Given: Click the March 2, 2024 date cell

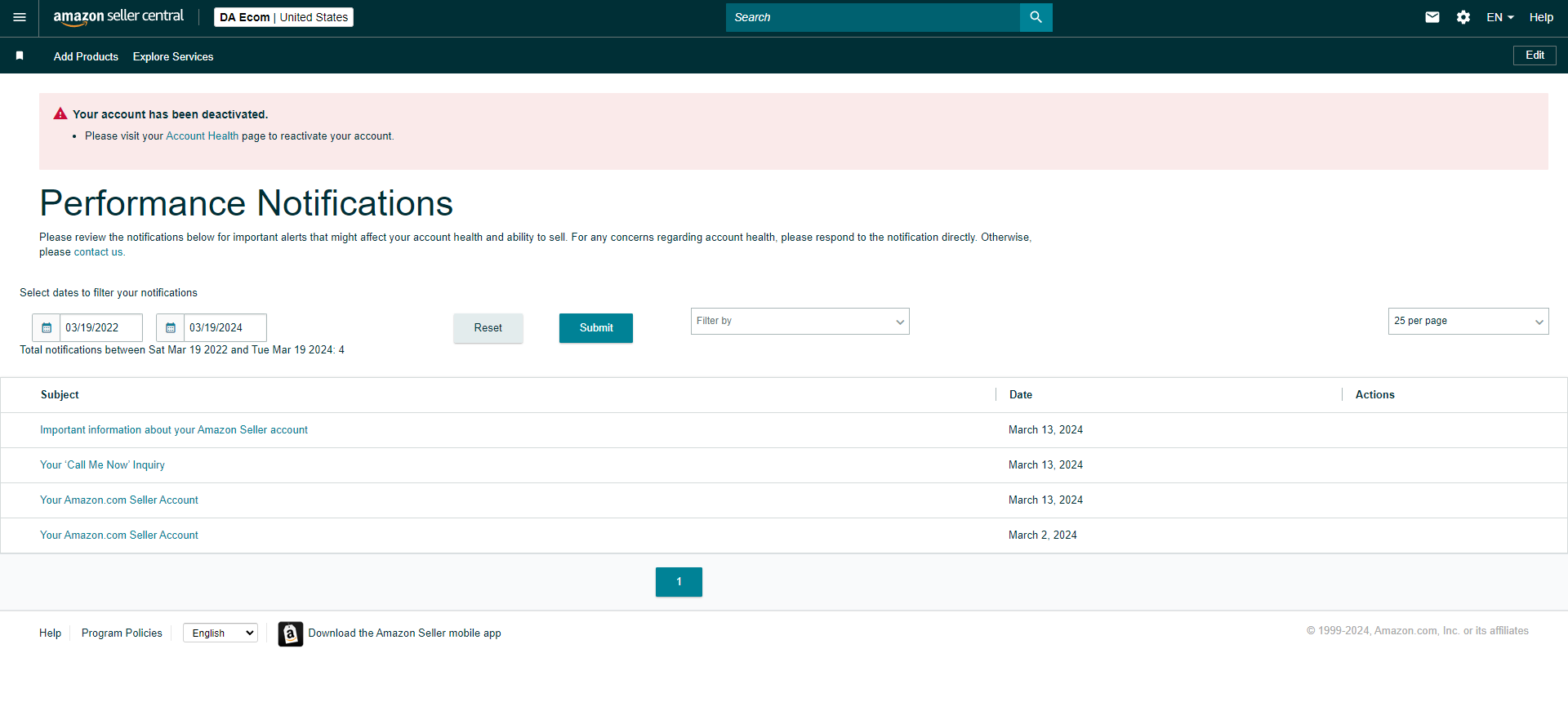Looking at the screenshot, I should pyautogui.click(x=1043, y=535).
